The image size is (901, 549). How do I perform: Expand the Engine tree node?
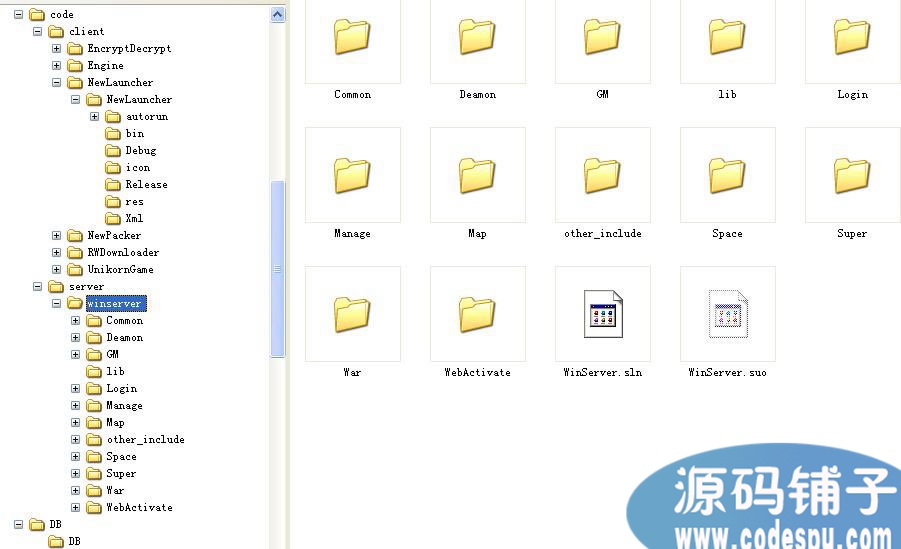click(56, 66)
